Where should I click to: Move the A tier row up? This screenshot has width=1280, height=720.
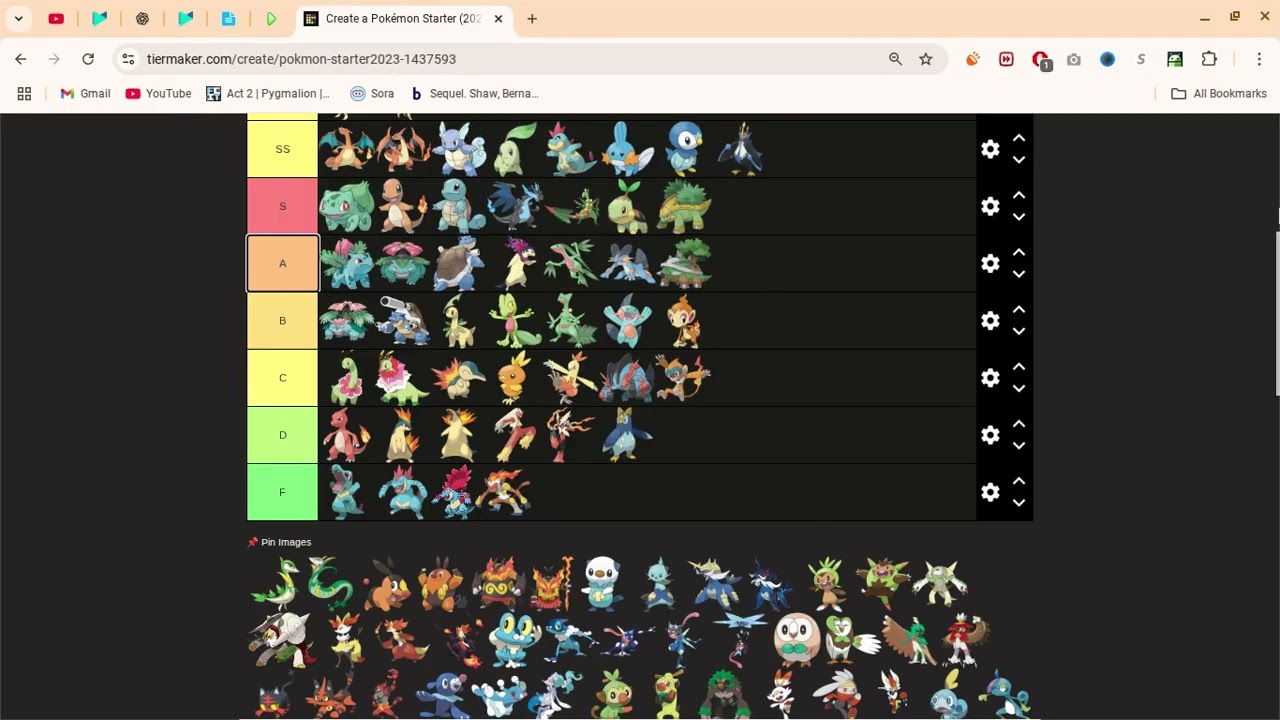coord(1019,252)
